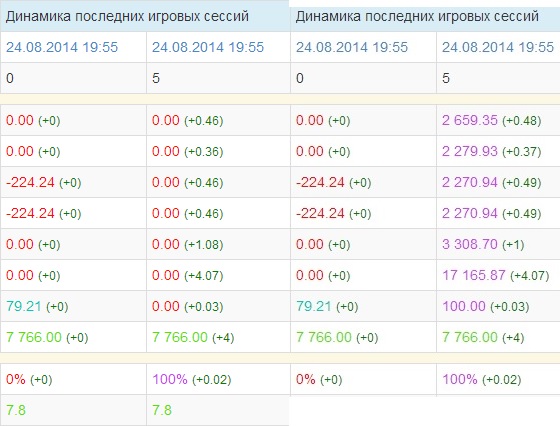Click the 3 308.70 (+1) cell
Image resolution: width=560 pixels, height=426 pixels.
[498, 245]
